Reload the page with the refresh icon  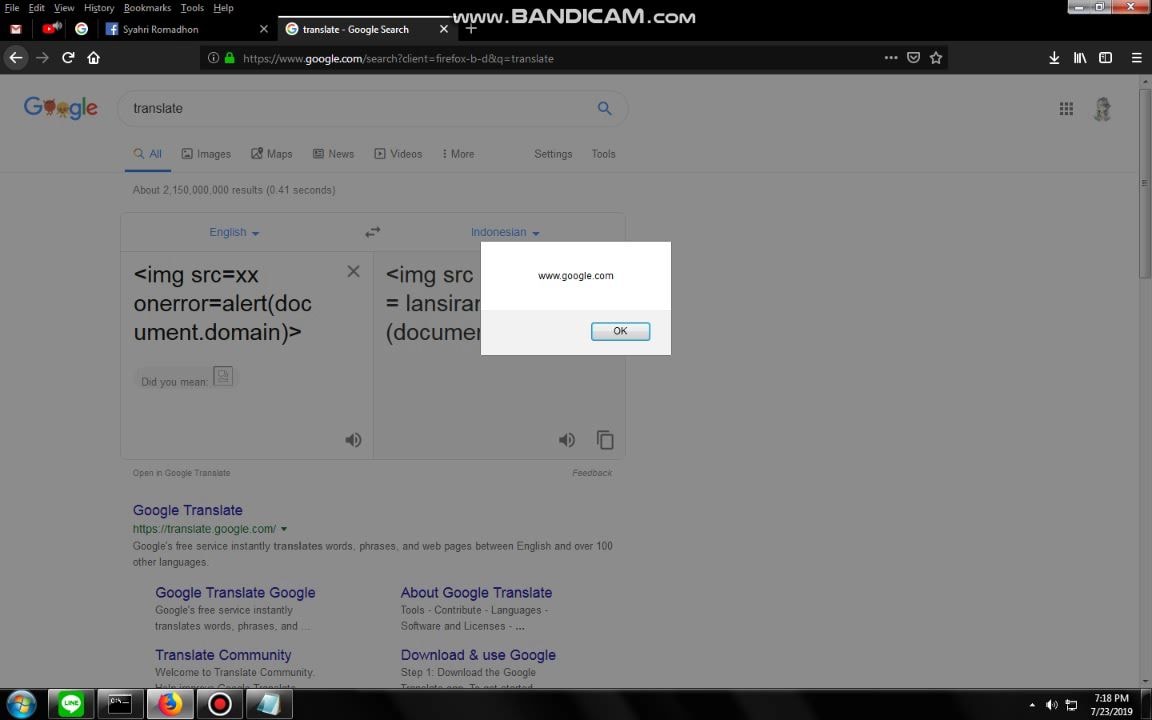pos(68,58)
